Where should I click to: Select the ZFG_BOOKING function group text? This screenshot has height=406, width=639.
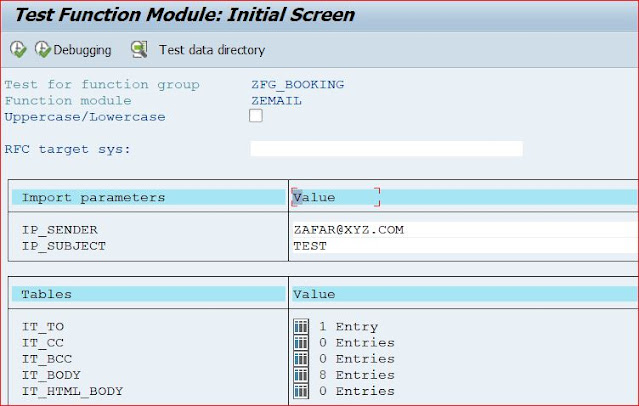[x=297, y=84]
